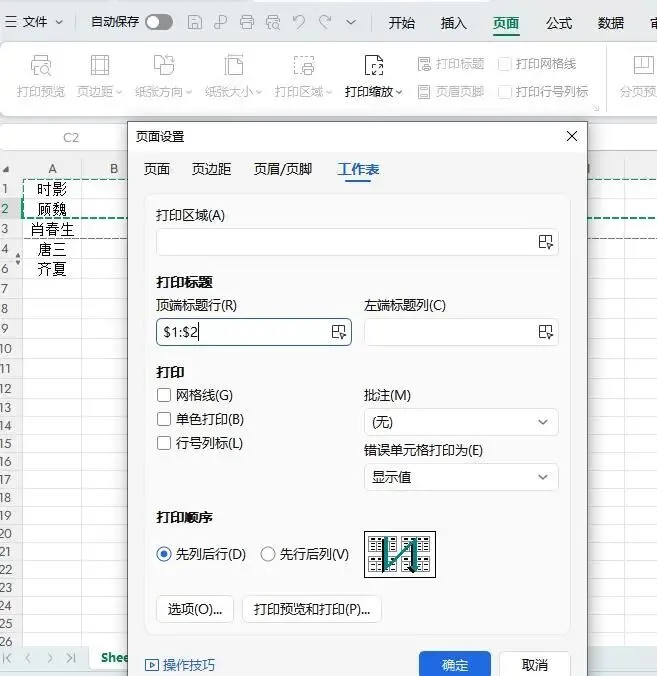Viewport: 657px width, 676px height.
Task: Click the 页边距 ribbon icon
Action: [x=100, y=66]
